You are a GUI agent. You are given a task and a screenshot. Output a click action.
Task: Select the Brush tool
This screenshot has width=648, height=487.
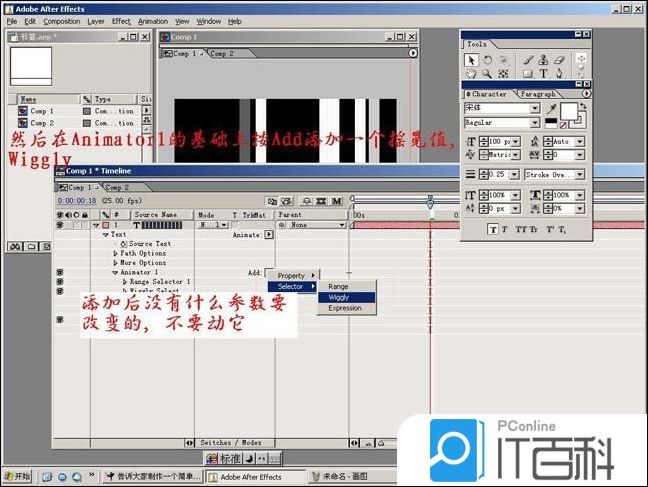528,60
